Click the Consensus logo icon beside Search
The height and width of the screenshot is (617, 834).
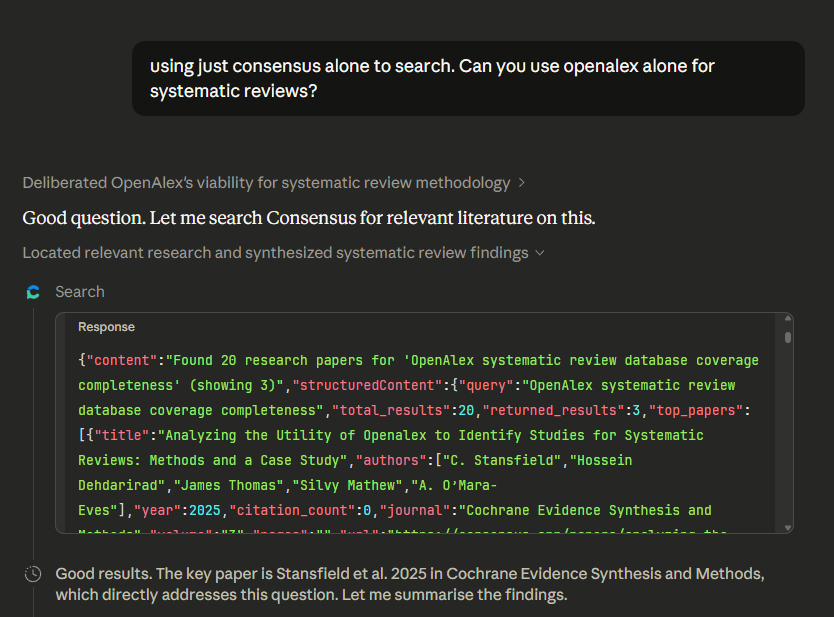[33, 292]
